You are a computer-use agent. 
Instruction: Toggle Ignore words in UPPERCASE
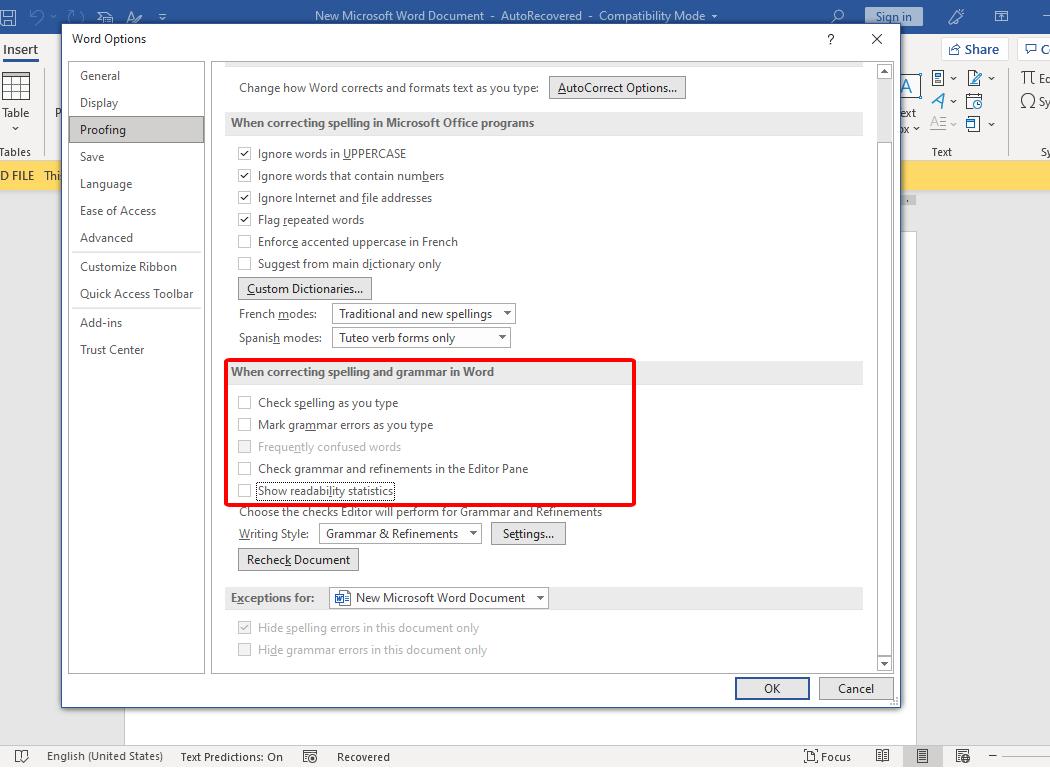(245, 153)
